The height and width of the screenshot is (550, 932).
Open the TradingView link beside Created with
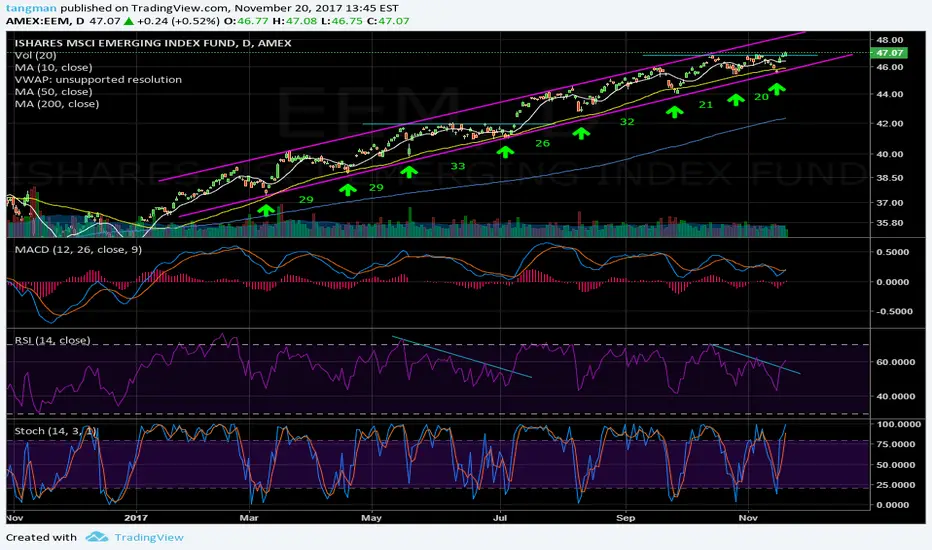(149, 538)
